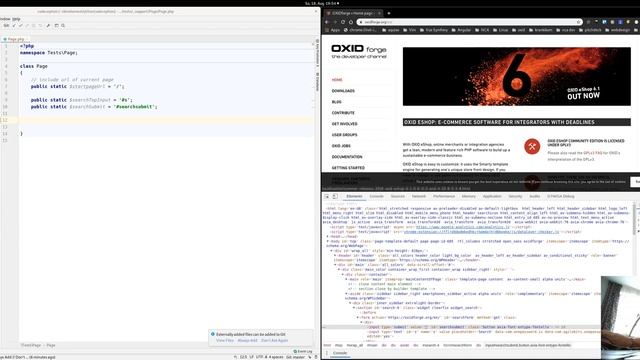
Task: Open the Vim bookmarks folder
Action: tap(410, 30)
